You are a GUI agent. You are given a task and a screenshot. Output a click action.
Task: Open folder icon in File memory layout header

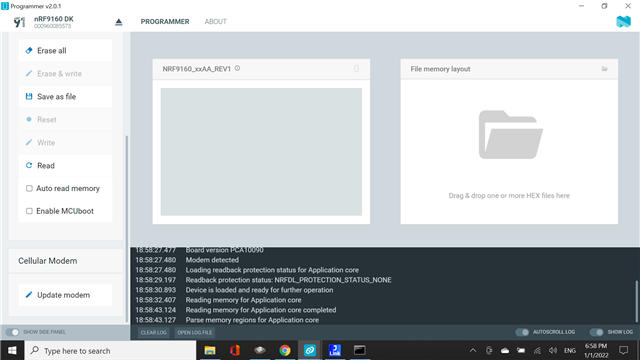point(604,69)
